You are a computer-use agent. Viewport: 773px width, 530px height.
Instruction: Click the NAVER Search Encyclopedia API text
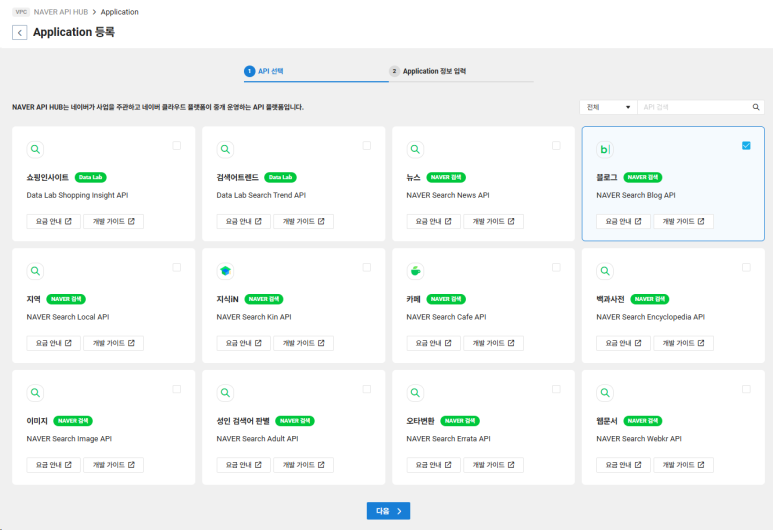click(x=650, y=317)
